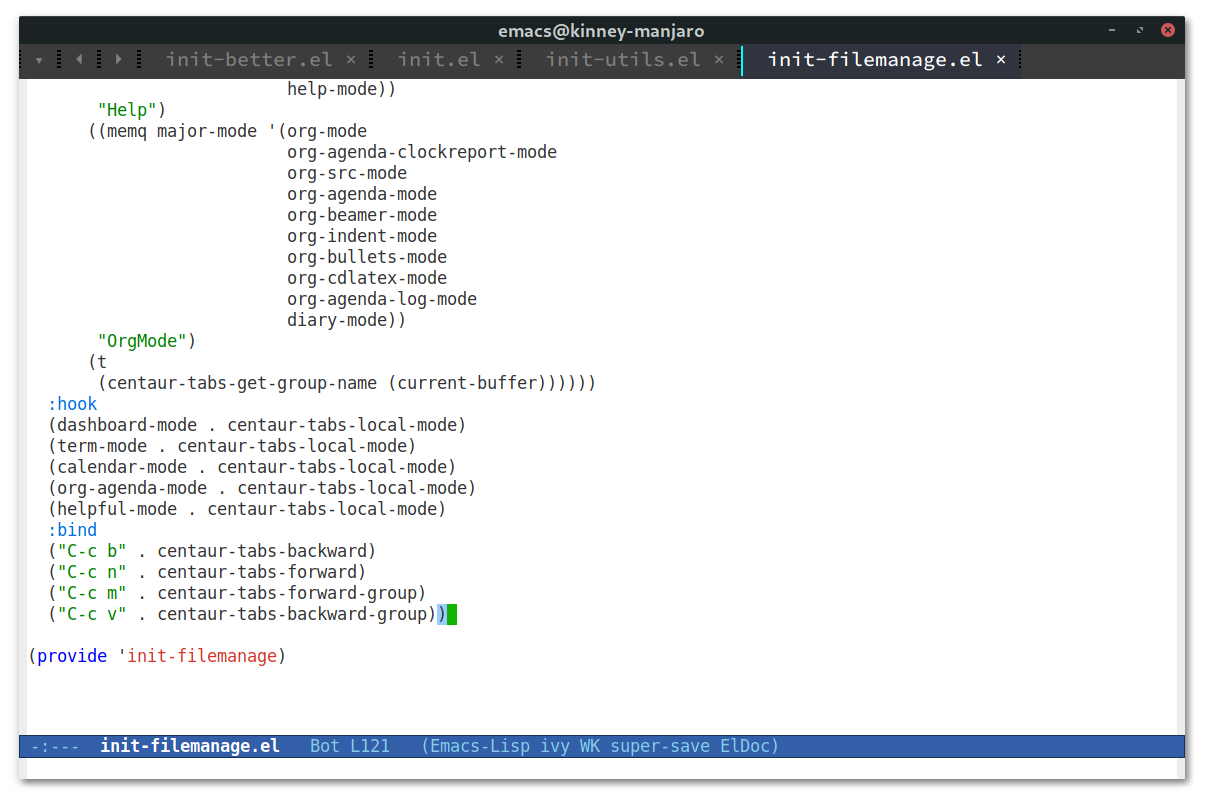The image size is (1208, 805).
Task: Close the init-filemanage.el tab
Action: click(x=1001, y=60)
